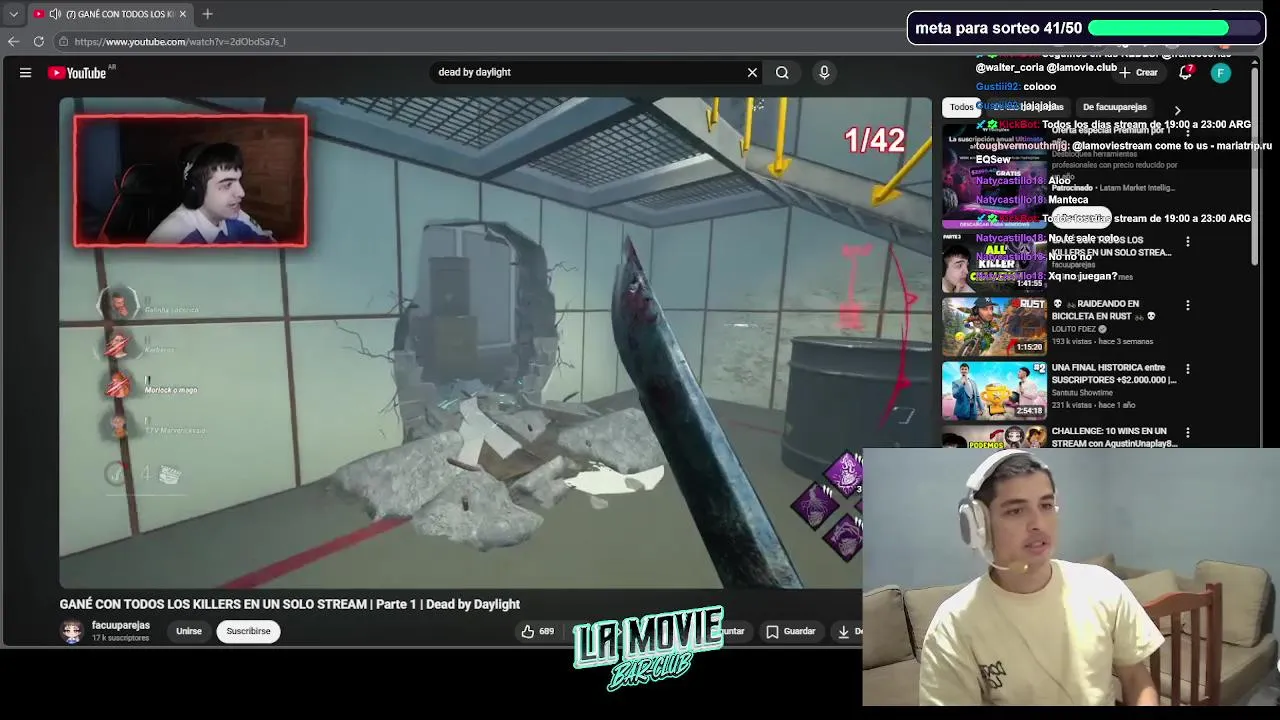The width and height of the screenshot is (1280, 720).
Task: Click UNA FINAL HISTORICA entre SUSCRIPTORES title
Action: [1113, 374]
